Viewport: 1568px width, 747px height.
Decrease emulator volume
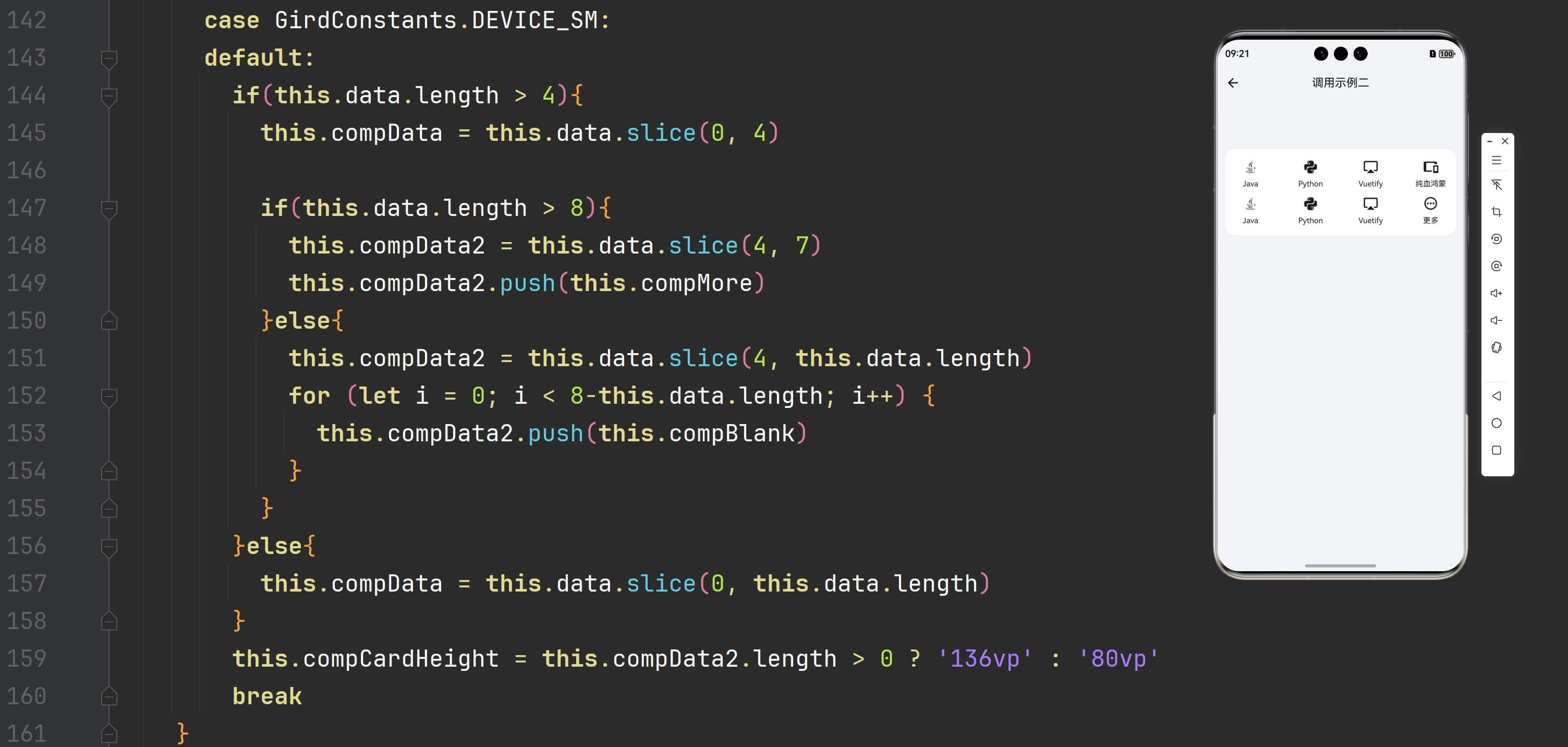pos(1496,320)
